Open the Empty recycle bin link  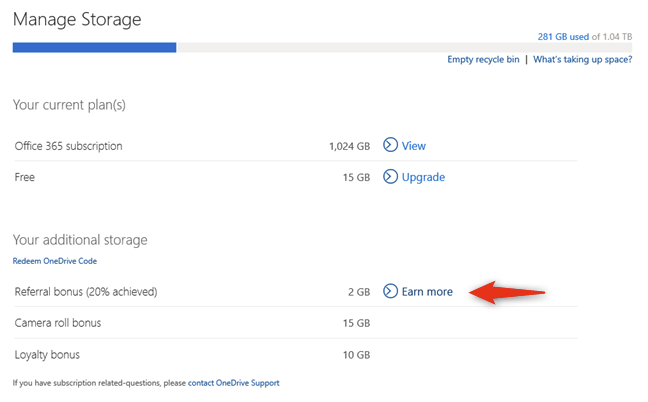[483, 59]
